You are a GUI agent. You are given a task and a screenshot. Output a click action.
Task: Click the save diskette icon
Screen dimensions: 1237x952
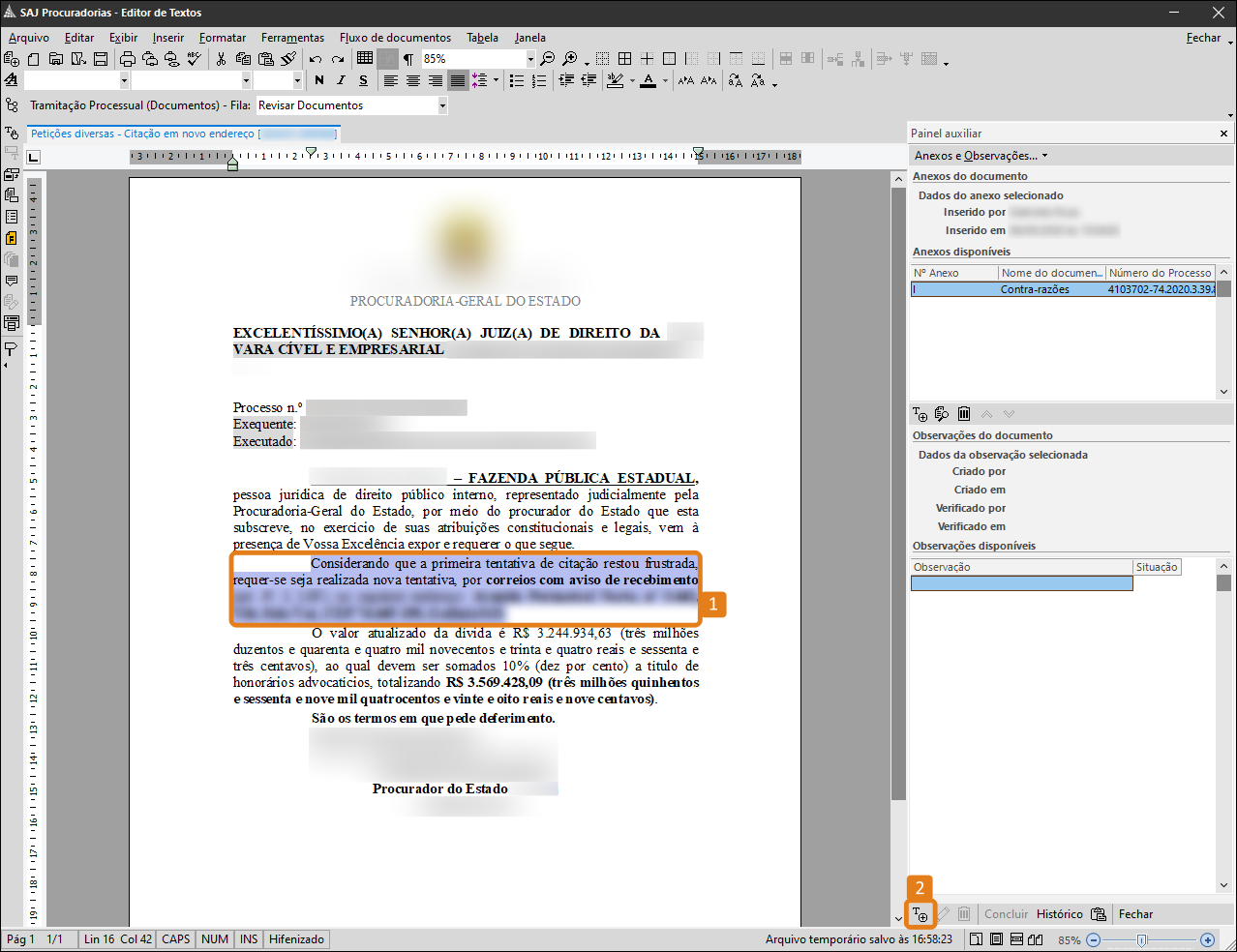point(101,59)
